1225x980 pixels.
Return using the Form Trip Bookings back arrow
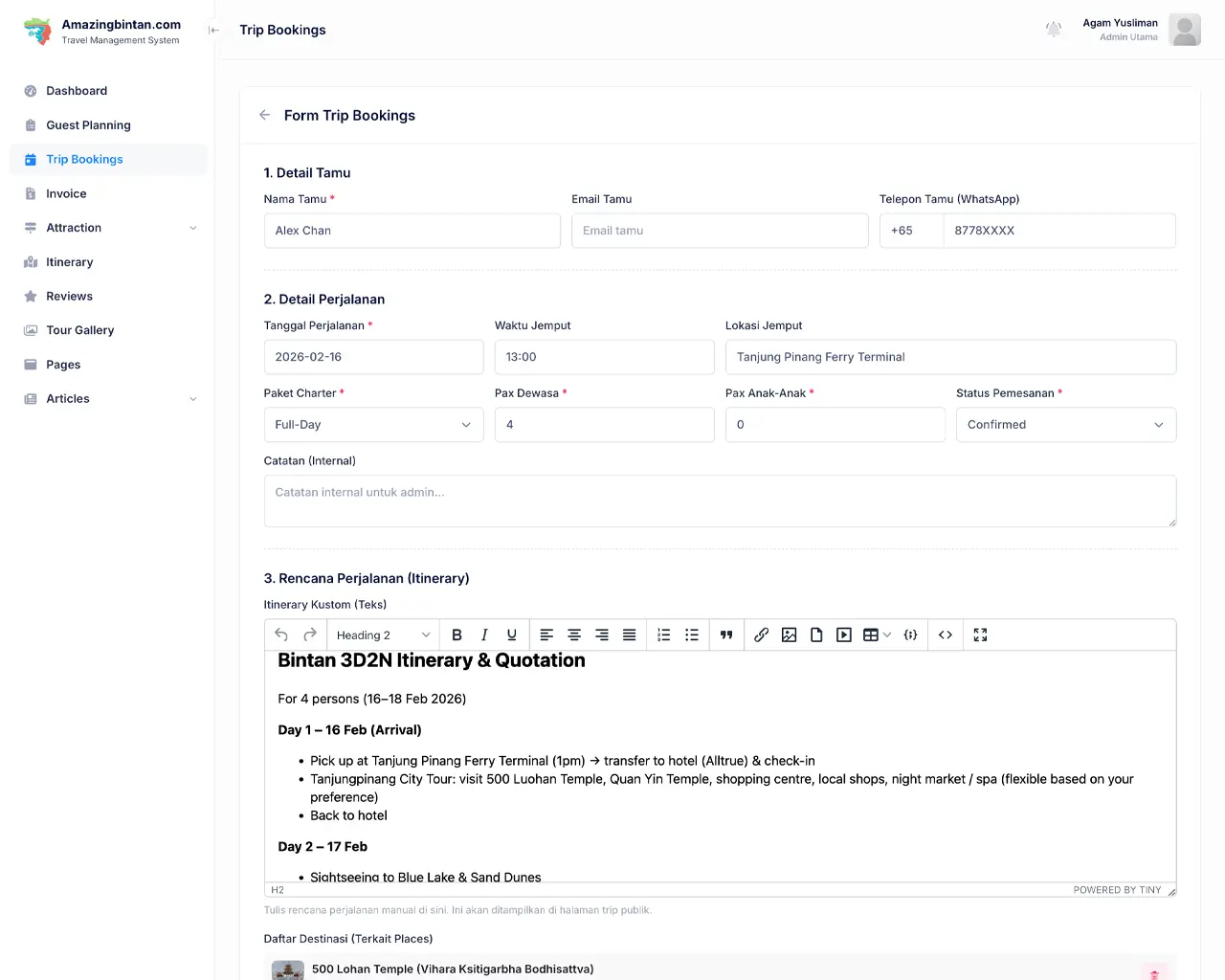[x=265, y=115]
